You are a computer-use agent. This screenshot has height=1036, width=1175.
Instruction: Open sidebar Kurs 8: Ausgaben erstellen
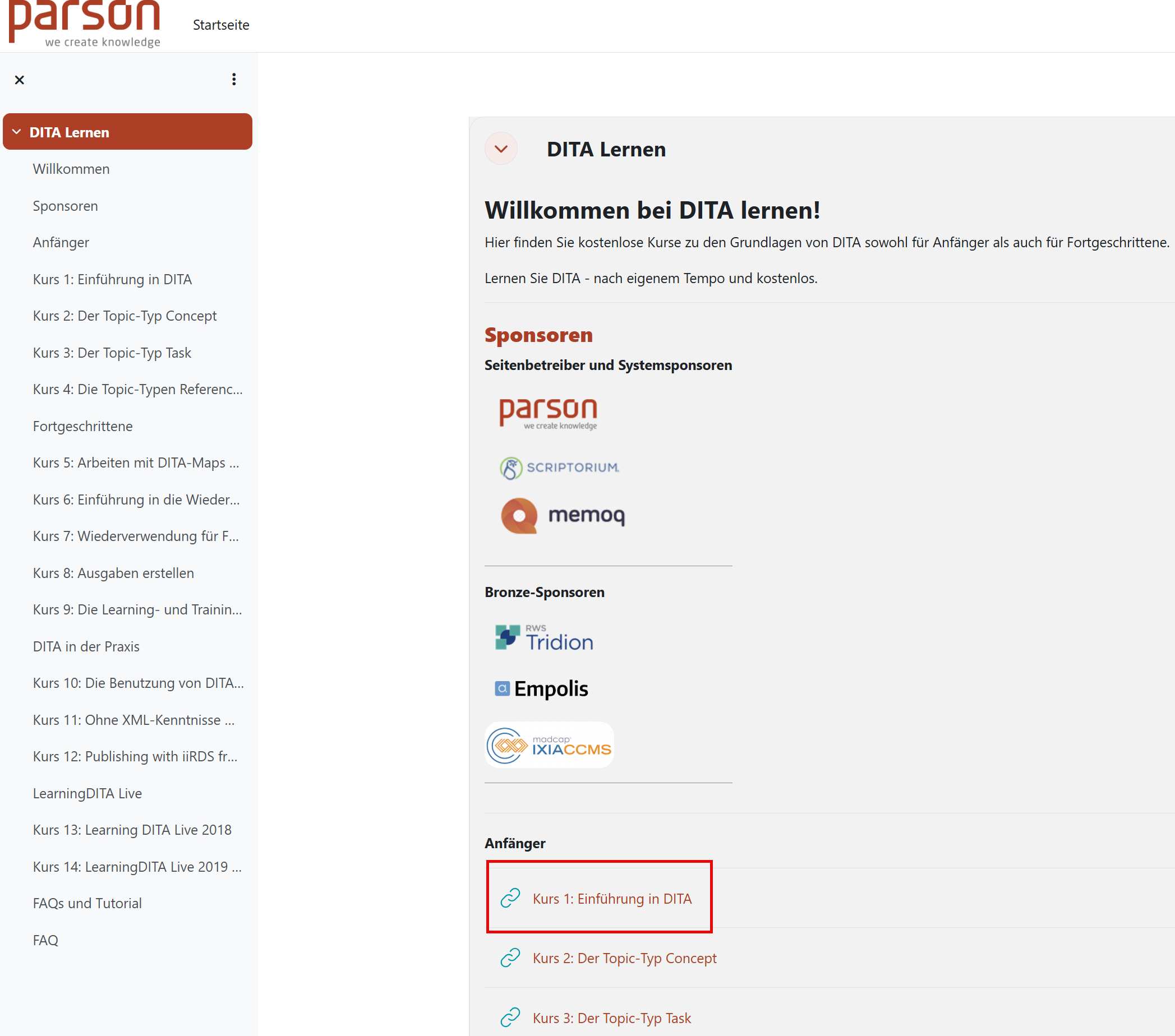(x=113, y=573)
